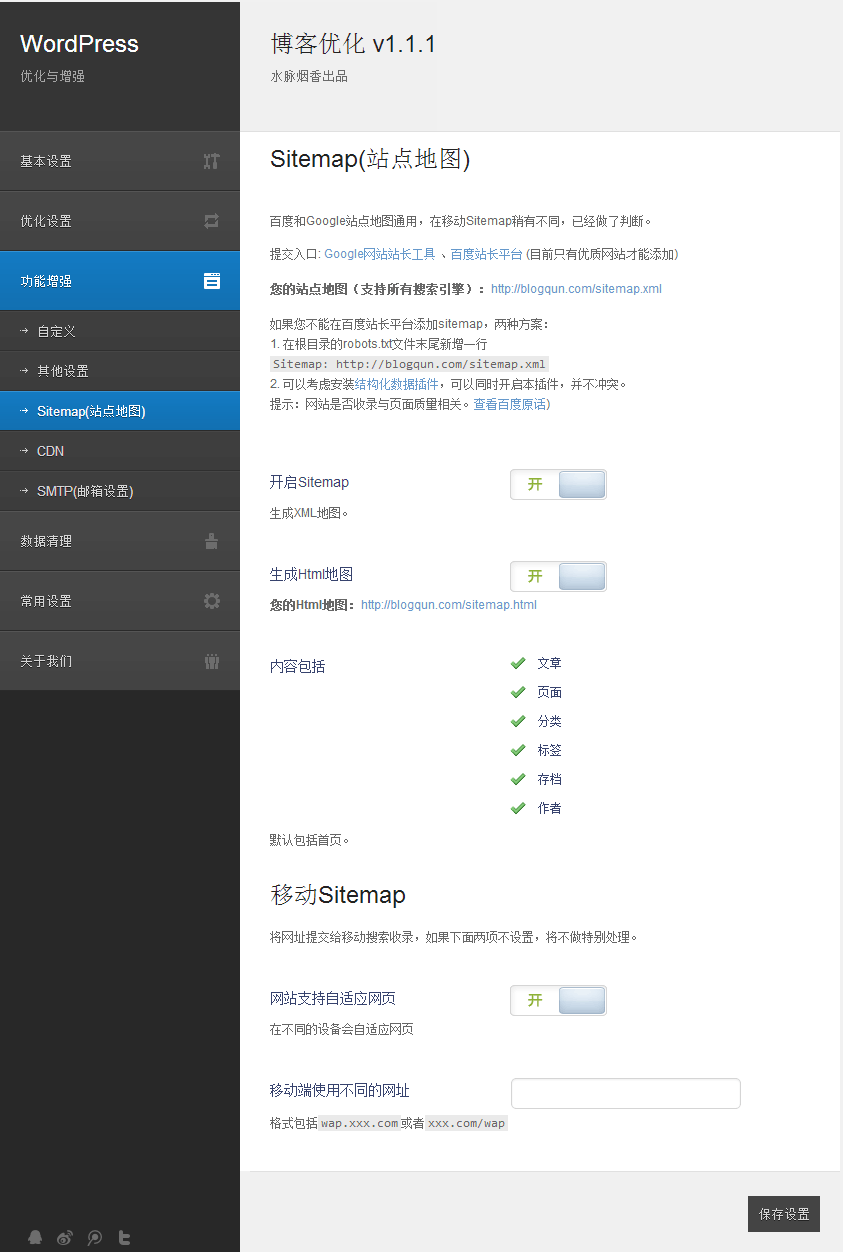Open the QQ penguin icon link
The height and width of the screenshot is (1252, 843).
(35, 1237)
